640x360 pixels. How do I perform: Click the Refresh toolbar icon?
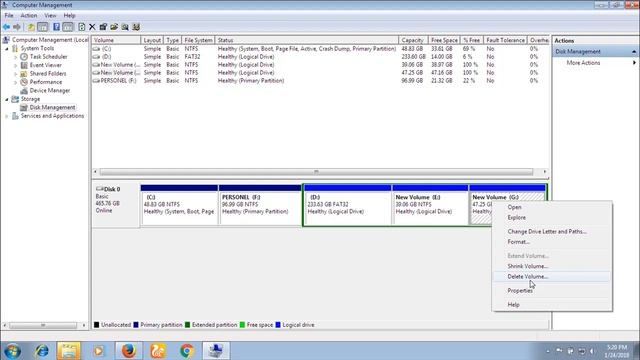[82, 27]
